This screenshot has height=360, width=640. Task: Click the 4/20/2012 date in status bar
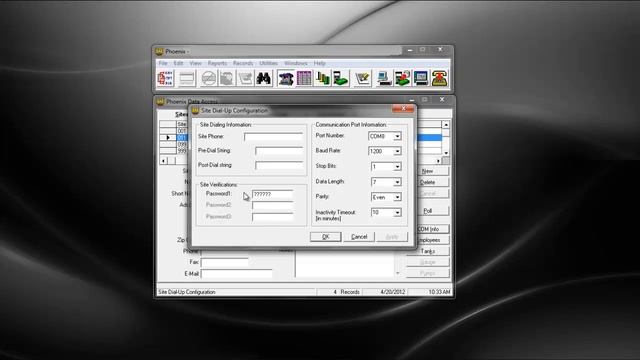tap(392, 292)
